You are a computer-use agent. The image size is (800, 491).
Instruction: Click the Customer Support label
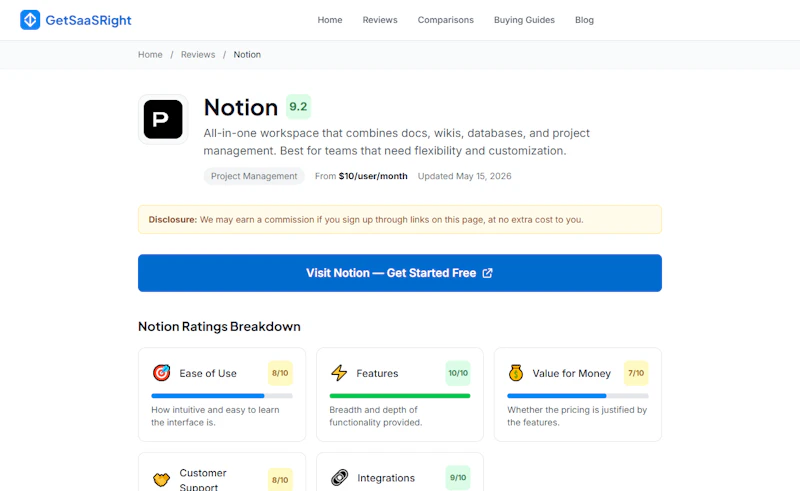coord(203,479)
